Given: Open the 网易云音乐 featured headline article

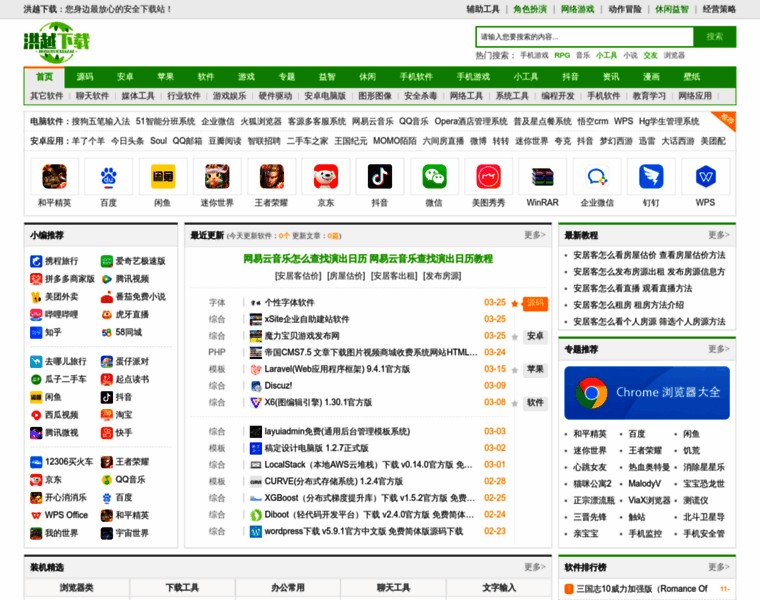Looking at the screenshot, I should click(368, 259).
